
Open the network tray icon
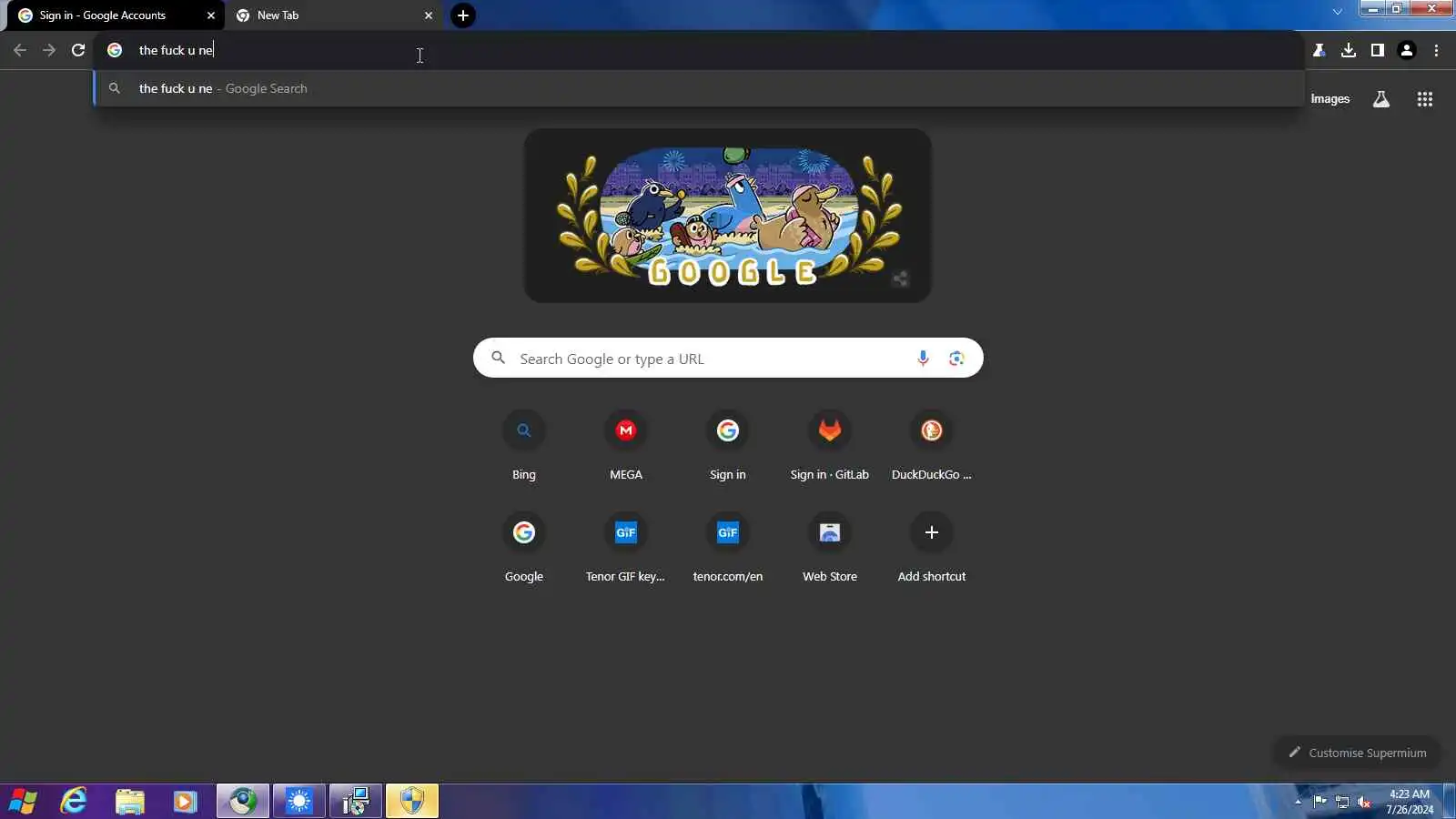tap(1342, 802)
